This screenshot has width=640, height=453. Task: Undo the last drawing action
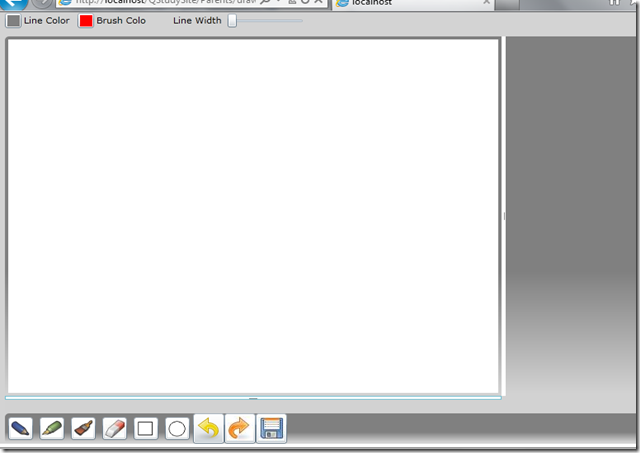point(209,429)
